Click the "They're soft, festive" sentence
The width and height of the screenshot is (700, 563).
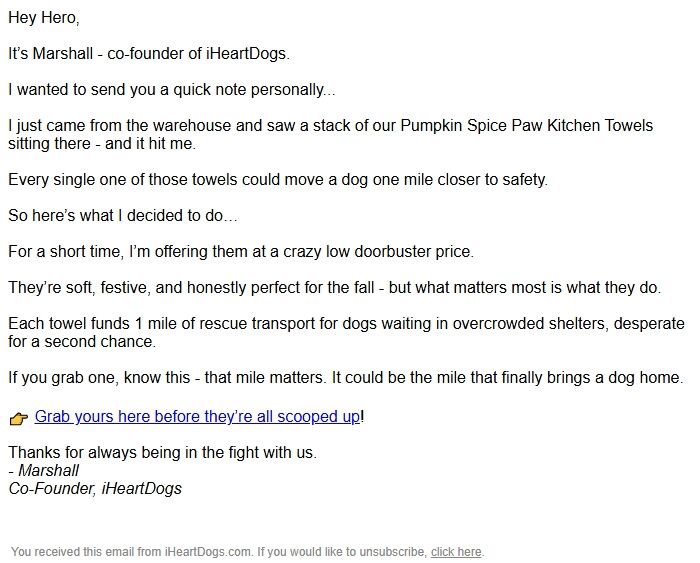point(334,288)
